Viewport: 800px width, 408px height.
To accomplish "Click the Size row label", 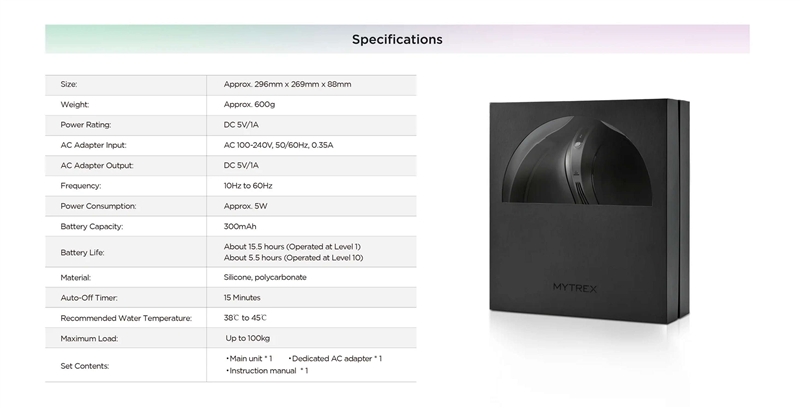I will (69, 85).
